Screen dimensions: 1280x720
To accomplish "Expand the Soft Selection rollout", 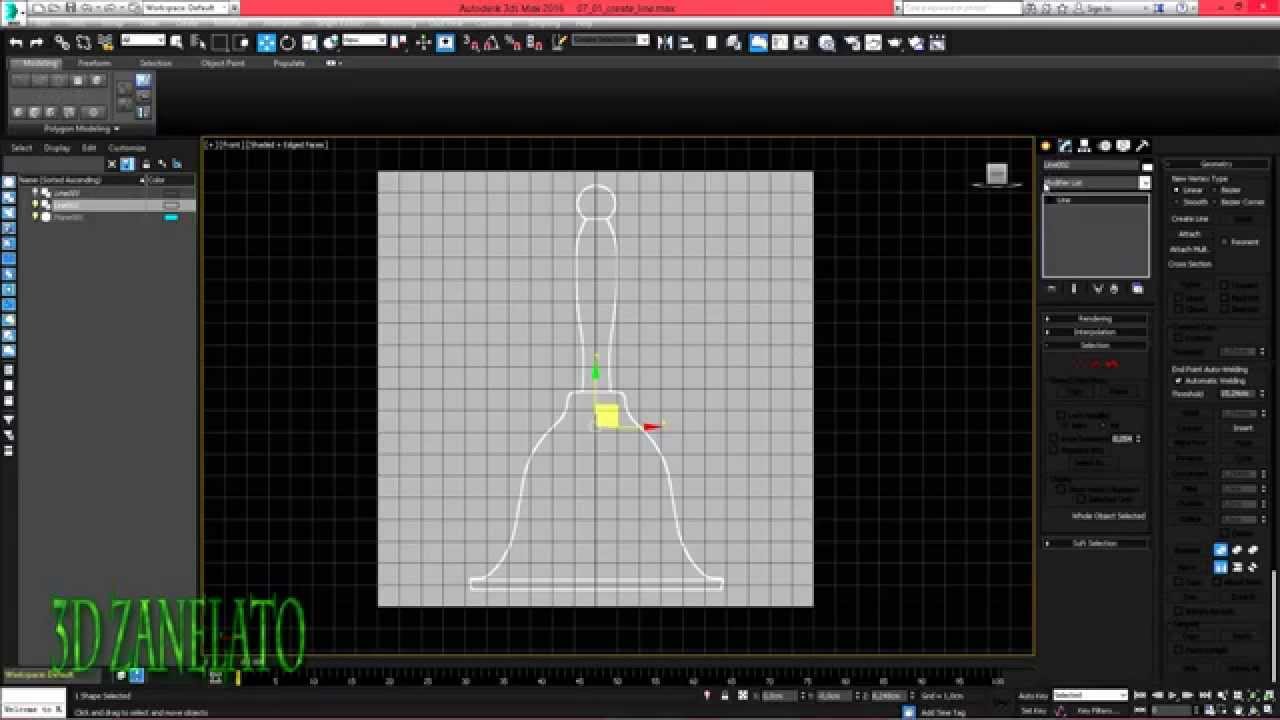I will [1096, 543].
